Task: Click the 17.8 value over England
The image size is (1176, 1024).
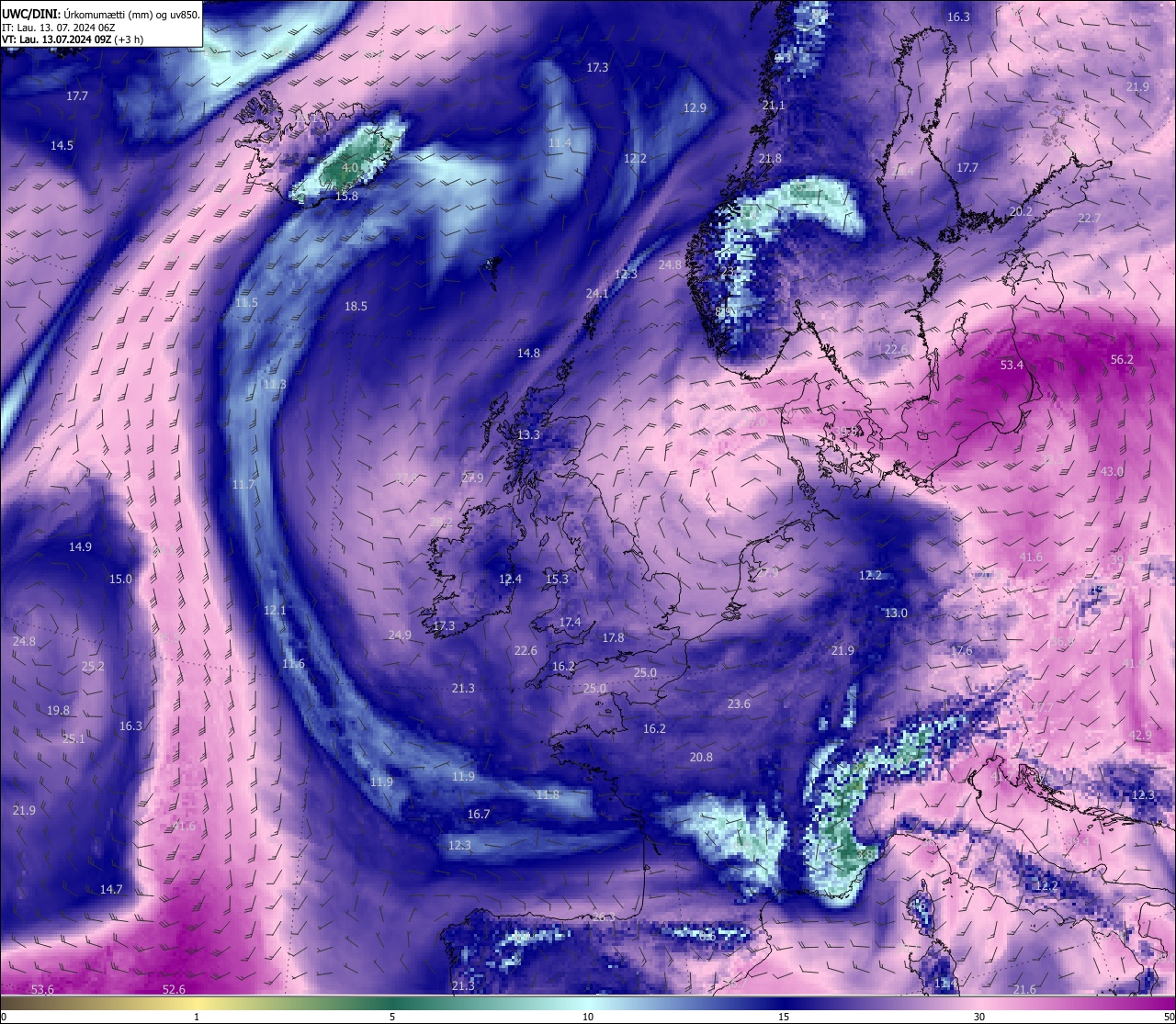Action: [613, 637]
